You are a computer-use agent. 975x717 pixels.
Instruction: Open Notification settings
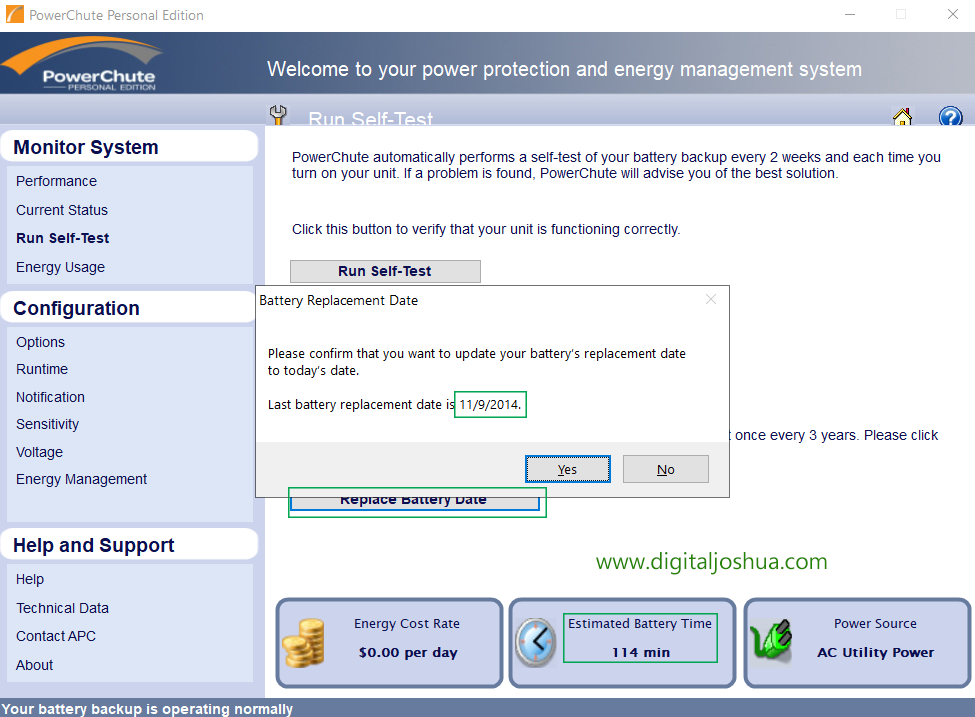click(x=50, y=397)
